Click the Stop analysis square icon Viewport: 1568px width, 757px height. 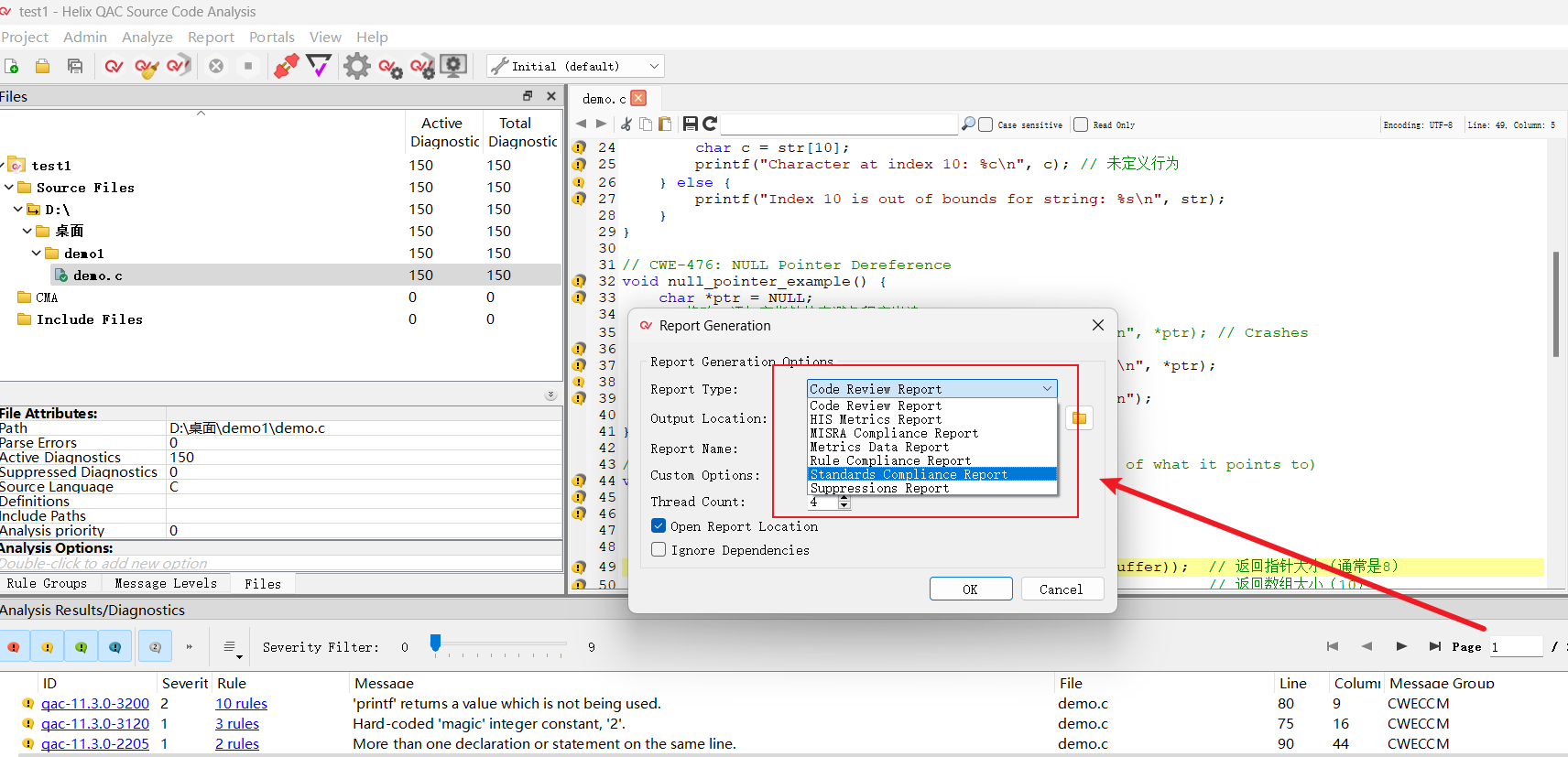coord(248,66)
